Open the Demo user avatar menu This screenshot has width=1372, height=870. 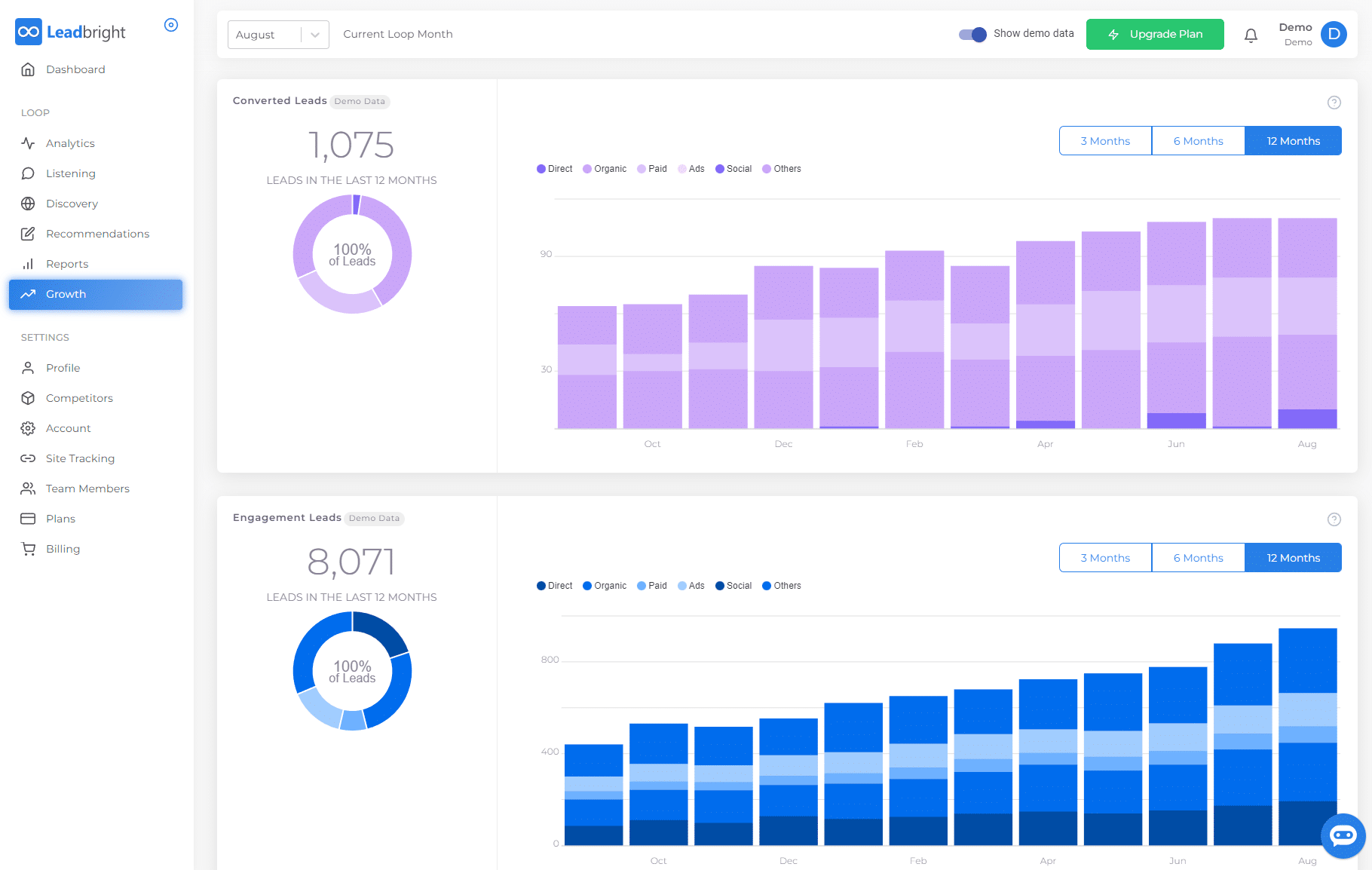coord(1334,34)
